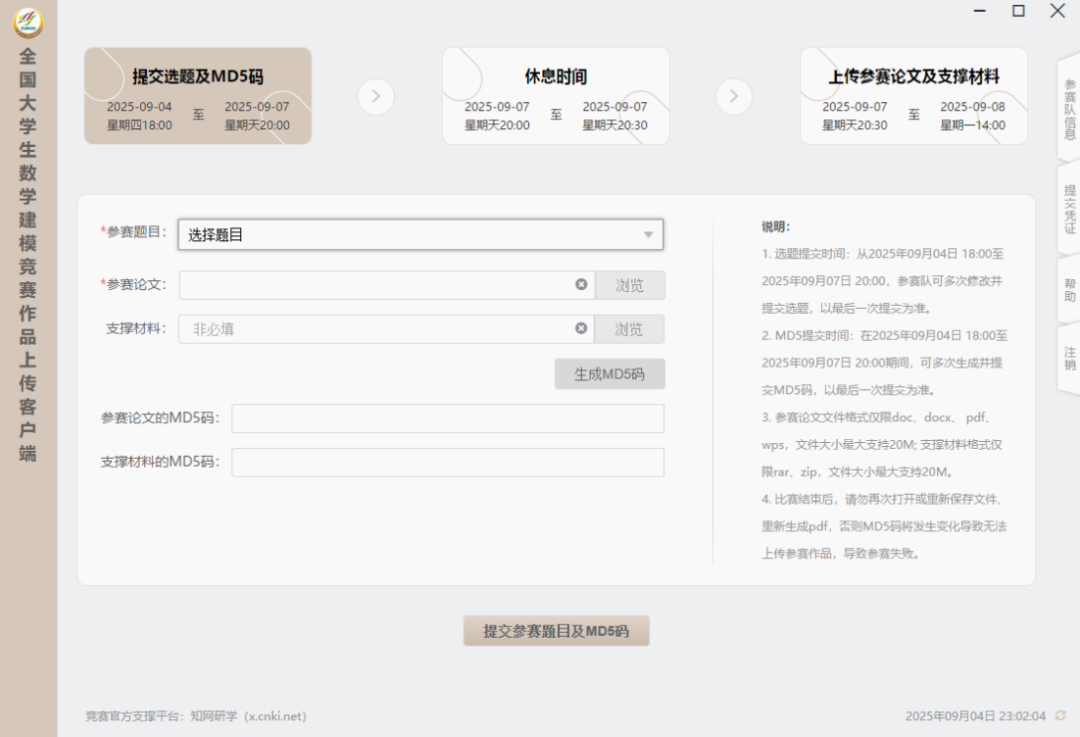Click the 生成MD5码 button
This screenshot has height=737, width=1080.
610,374
